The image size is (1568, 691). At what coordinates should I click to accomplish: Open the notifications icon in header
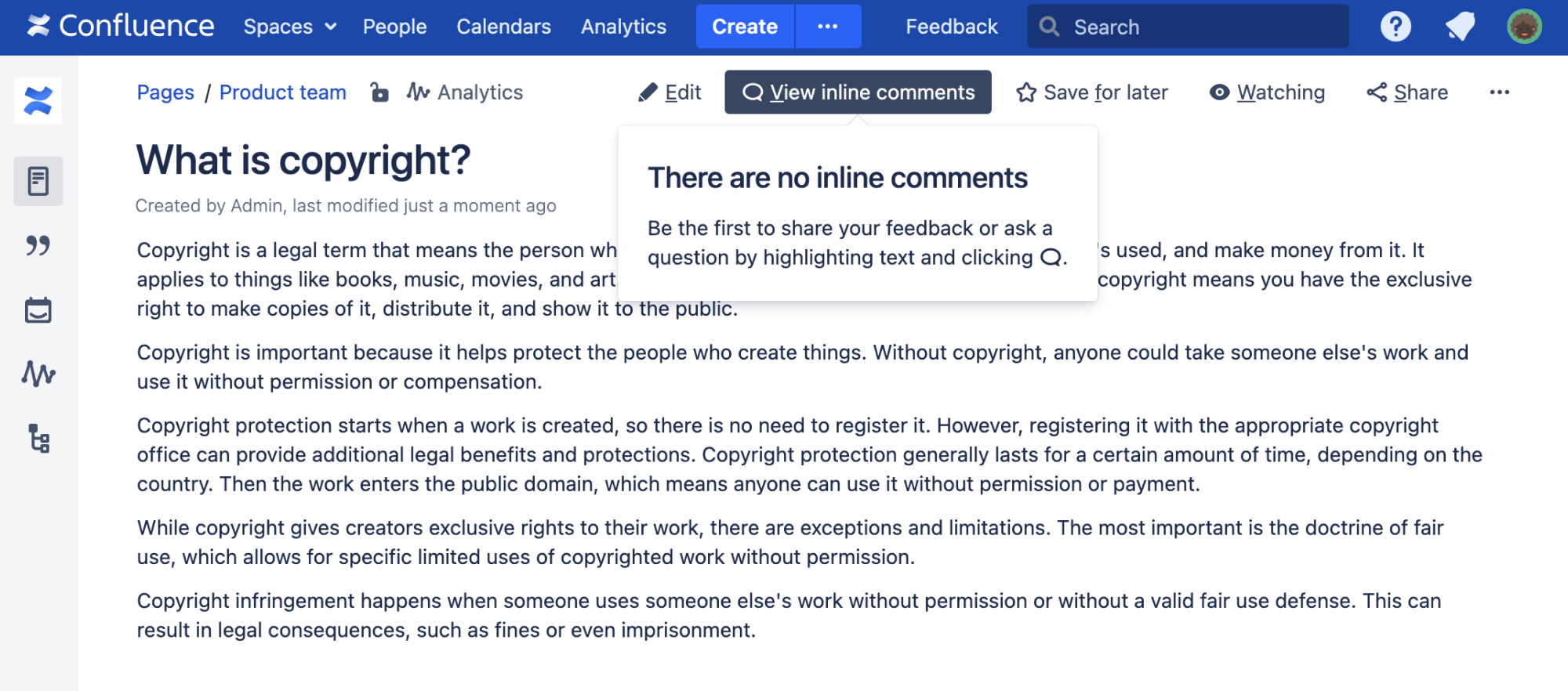[1460, 27]
